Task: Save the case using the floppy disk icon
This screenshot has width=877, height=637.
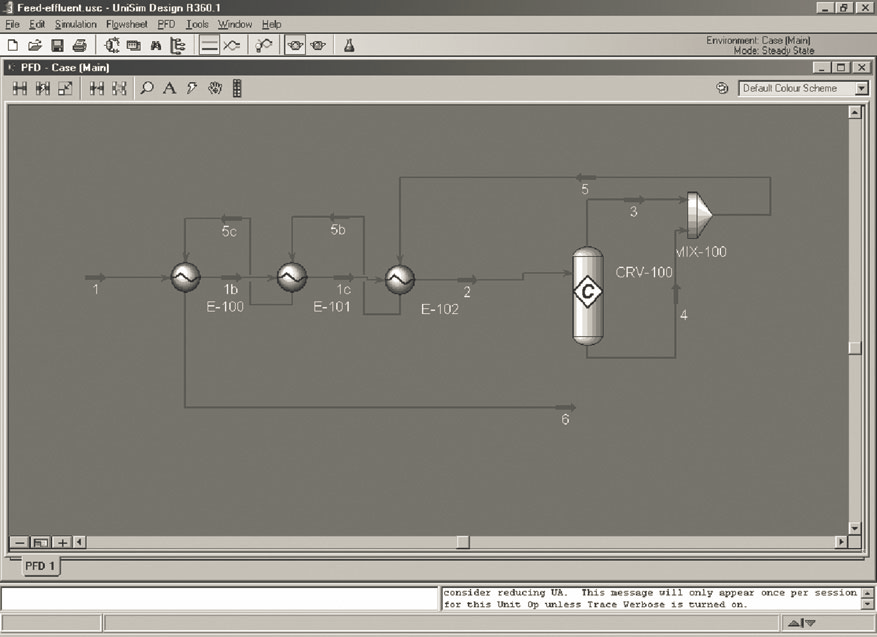Action: (57, 45)
